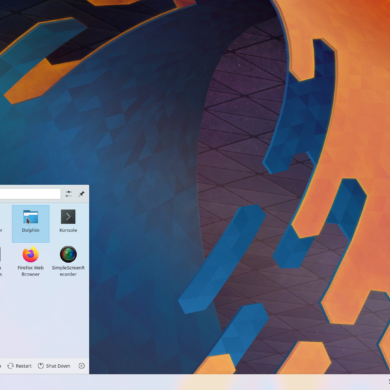The height and width of the screenshot is (390, 390).
Task: Expand more session options beside Shut Down
Action: tap(82, 366)
